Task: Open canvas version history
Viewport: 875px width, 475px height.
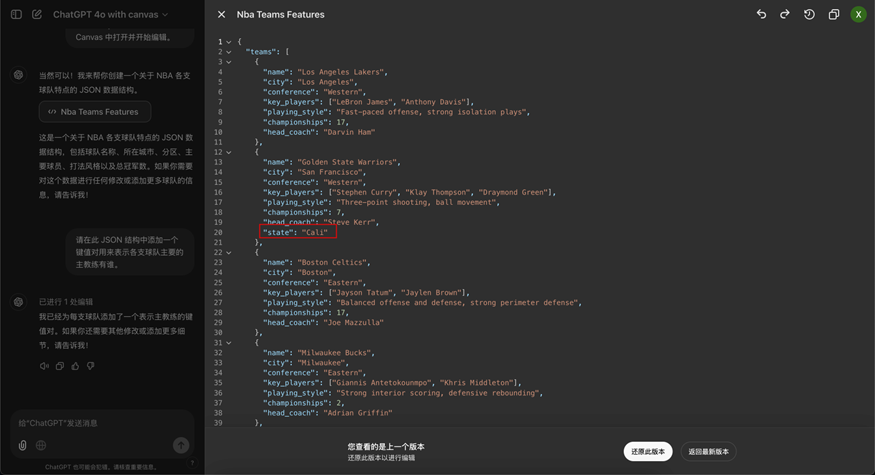Action: [809, 15]
